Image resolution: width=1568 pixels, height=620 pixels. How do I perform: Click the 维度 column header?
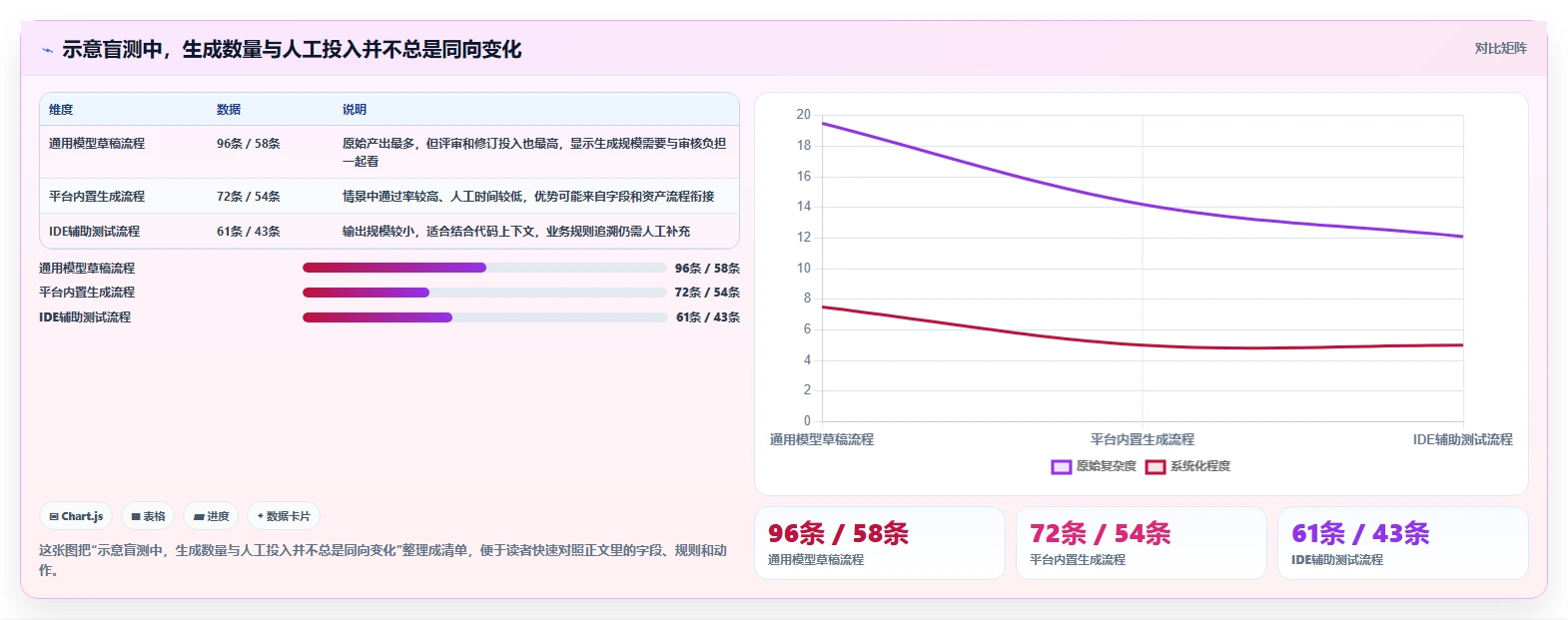tap(61, 110)
